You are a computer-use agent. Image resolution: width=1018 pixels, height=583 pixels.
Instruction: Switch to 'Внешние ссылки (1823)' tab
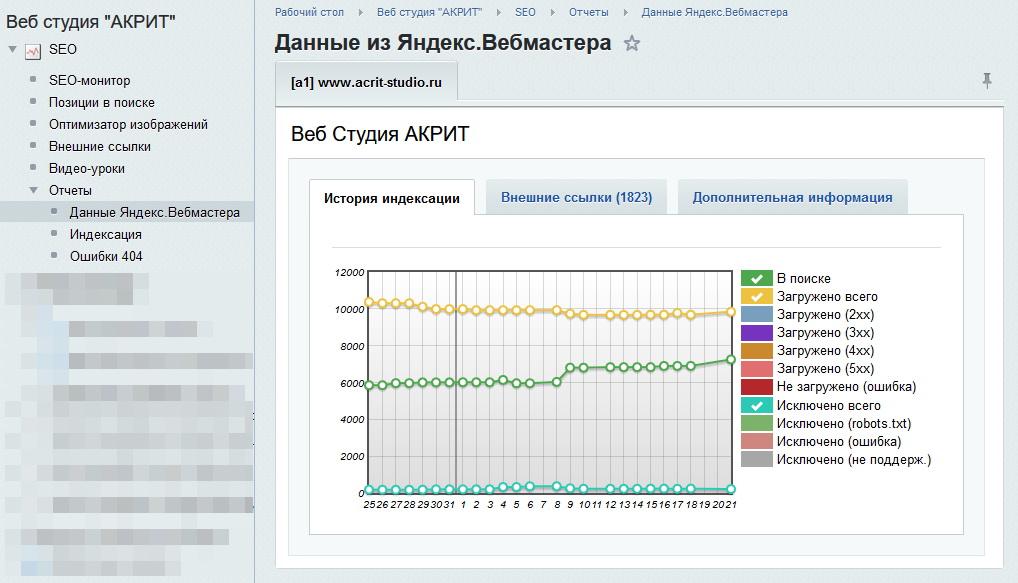[577, 197]
